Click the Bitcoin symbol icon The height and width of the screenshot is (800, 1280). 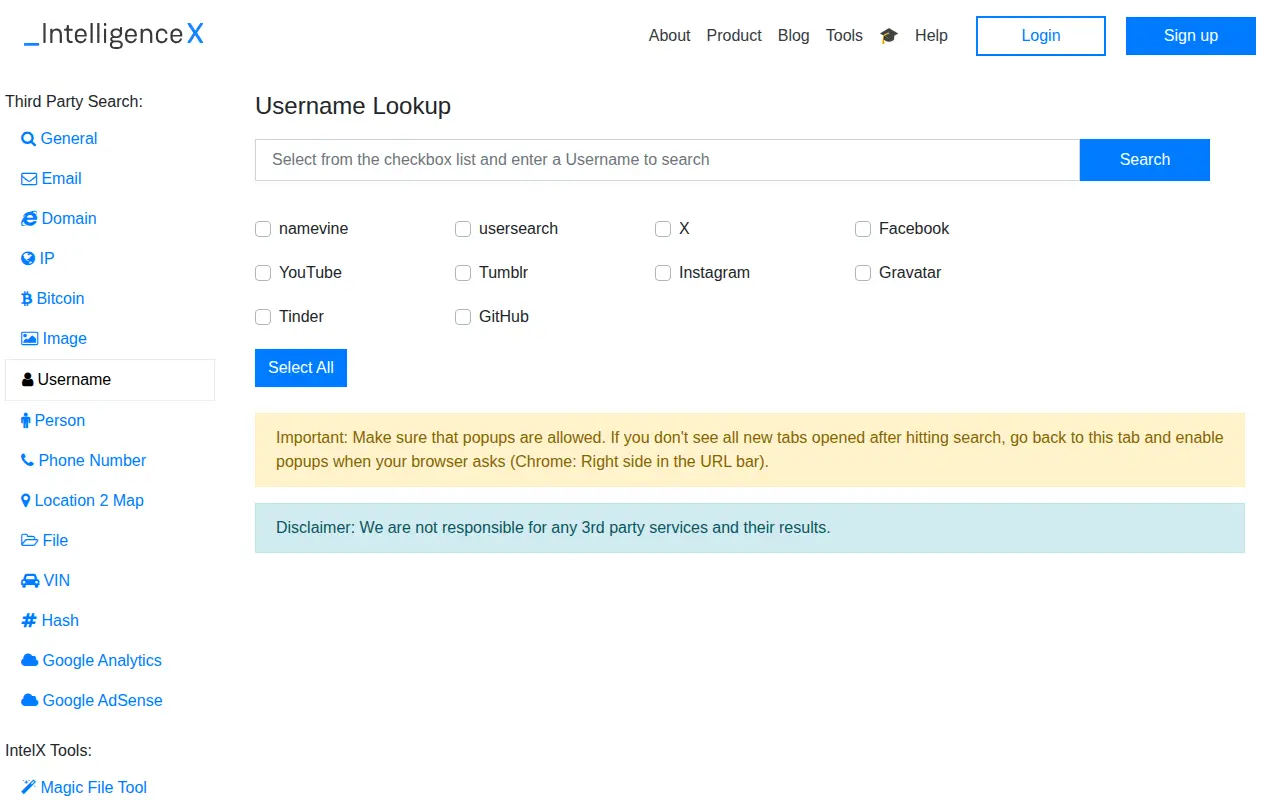coord(27,299)
